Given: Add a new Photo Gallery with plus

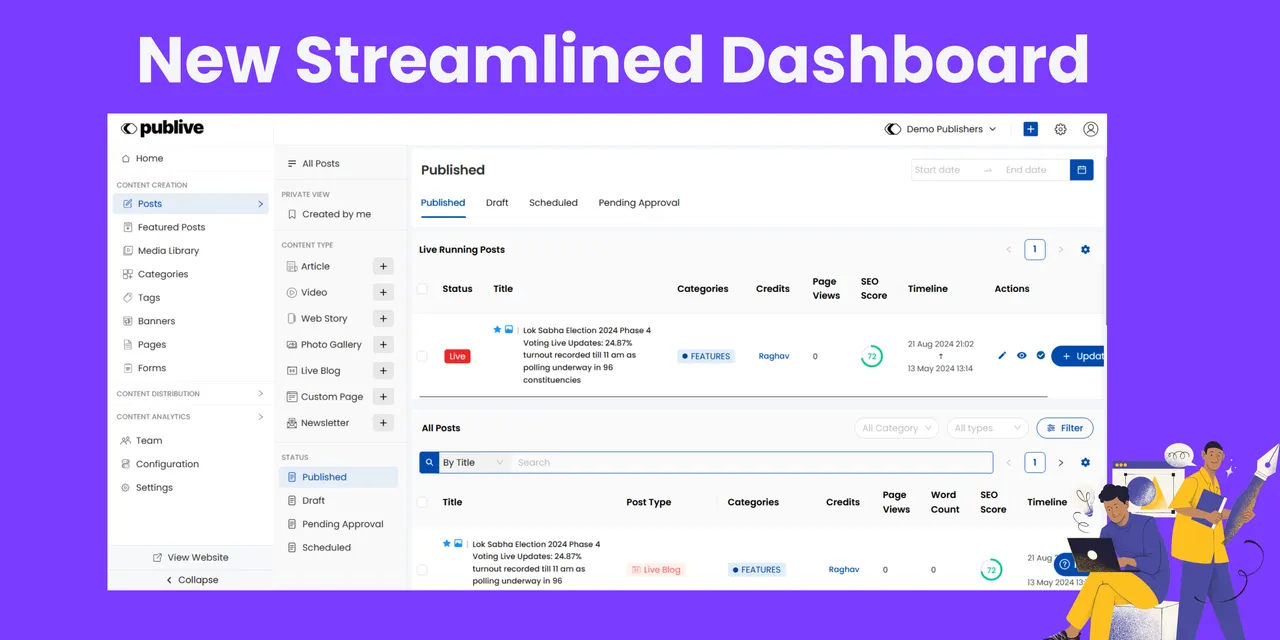Looking at the screenshot, I should tap(383, 344).
